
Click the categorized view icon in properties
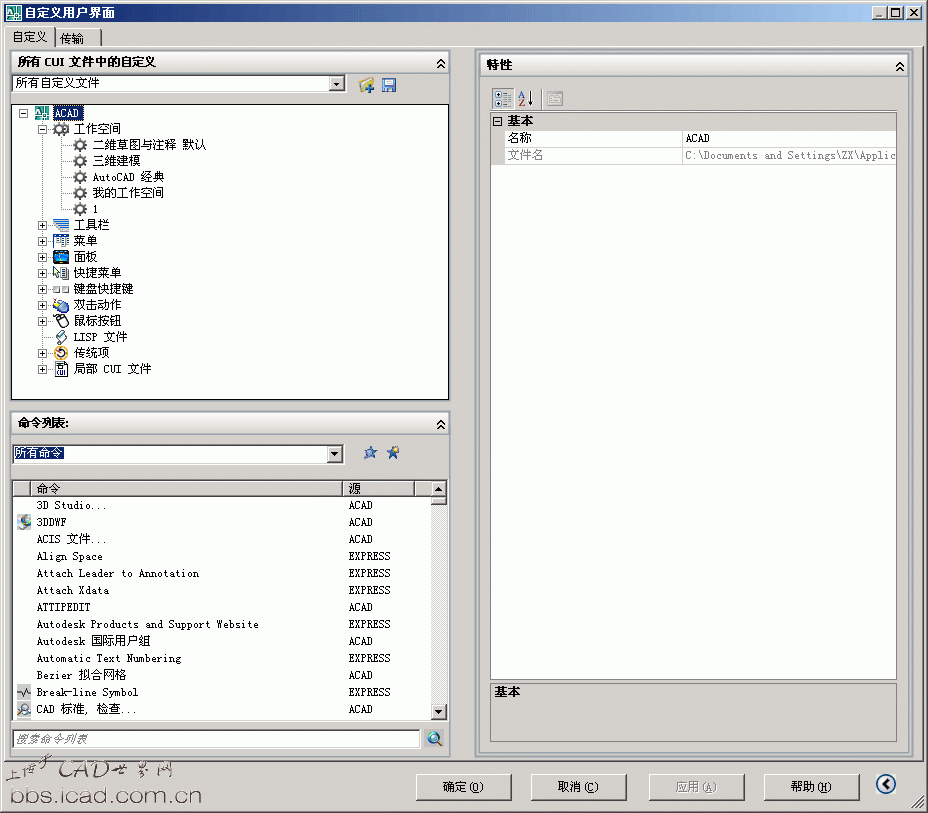pyautogui.click(x=502, y=98)
